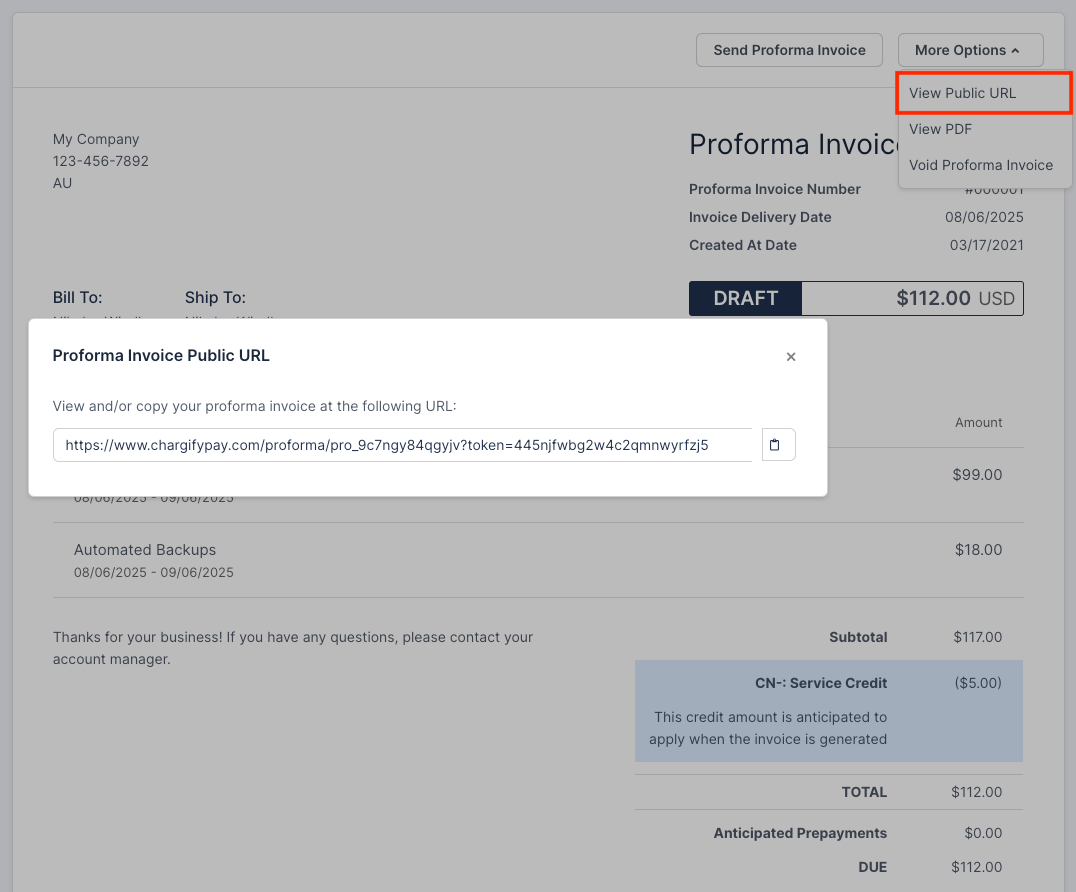Click the Proforma Invoice Public URL heading
The width and height of the screenshot is (1076, 892).
click(161, 355)
